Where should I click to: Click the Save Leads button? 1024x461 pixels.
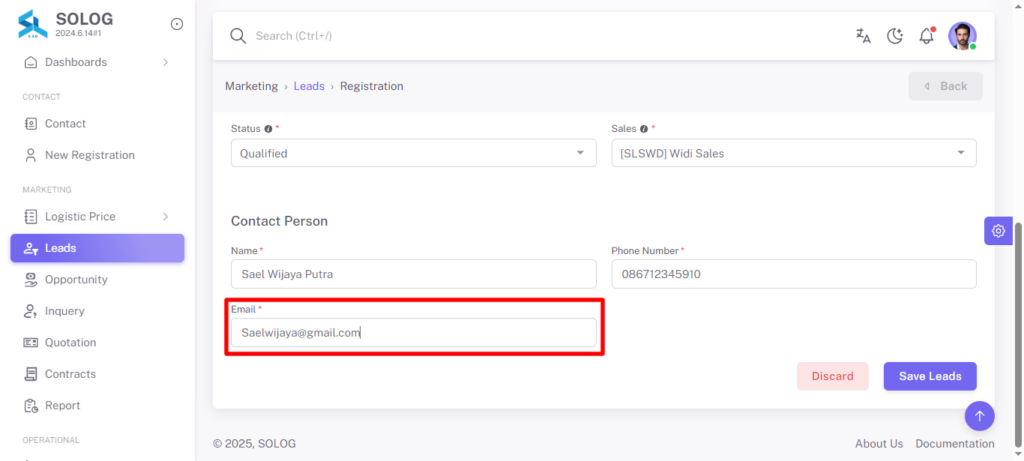(x=930, y=376)
